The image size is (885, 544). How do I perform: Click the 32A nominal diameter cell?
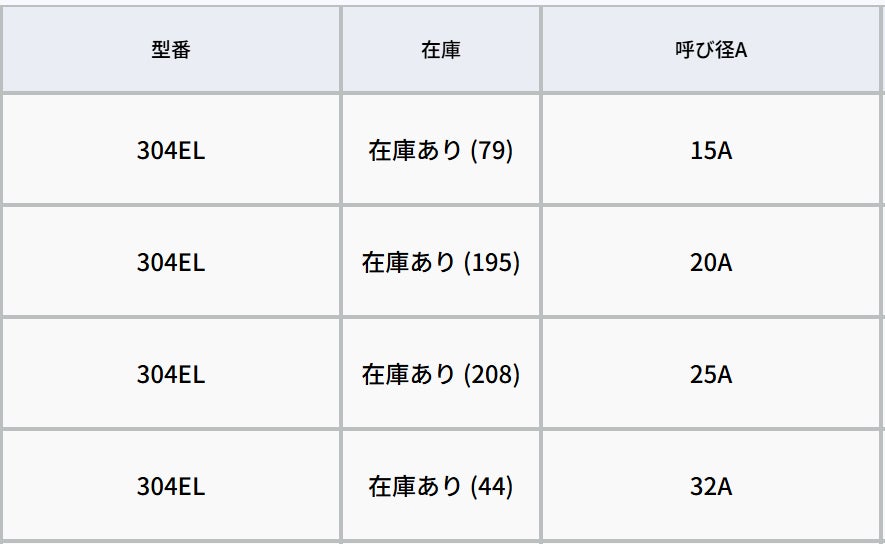[x=711, y=487]
